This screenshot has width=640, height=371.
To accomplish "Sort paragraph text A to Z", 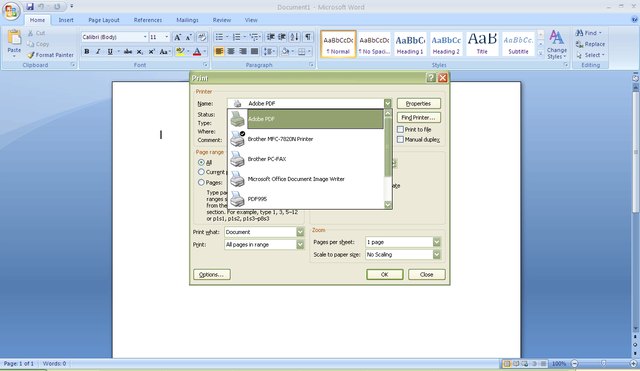I will [295, 37].
